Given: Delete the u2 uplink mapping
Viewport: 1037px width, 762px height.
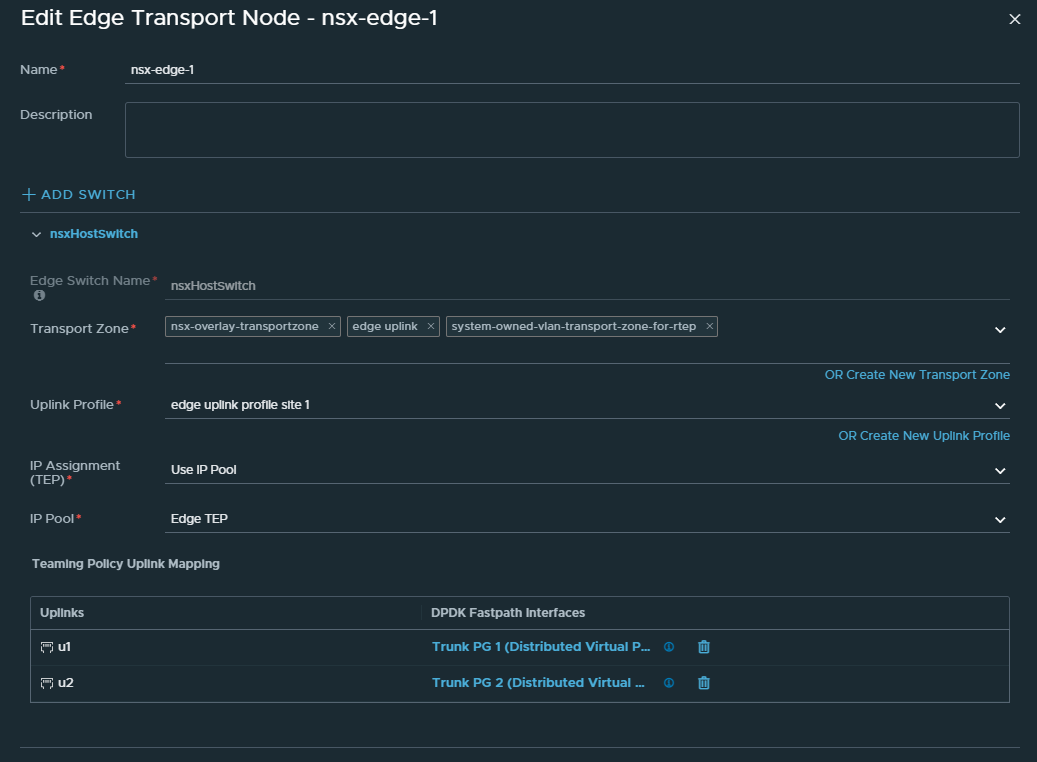Looking at the screenshot, I should (x=704, y=683).
